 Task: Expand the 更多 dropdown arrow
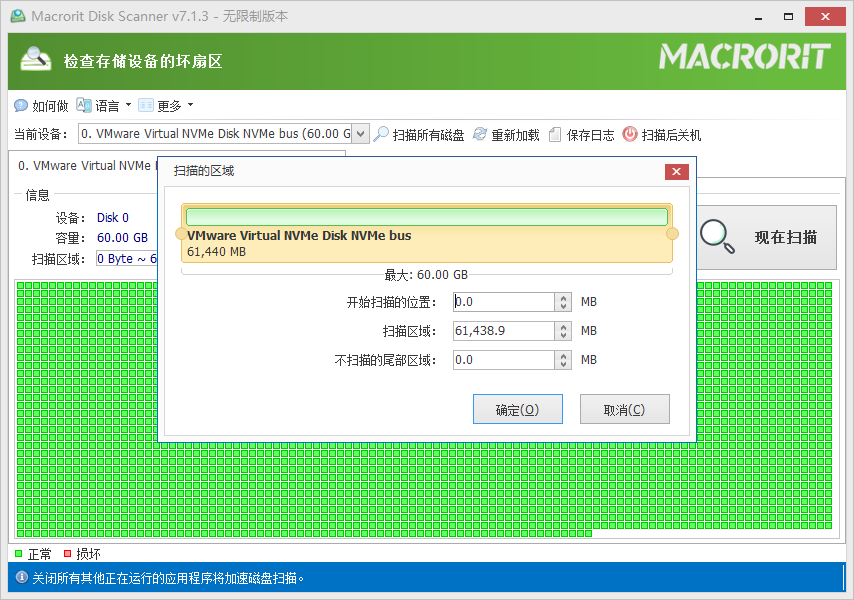pos(190,105)
